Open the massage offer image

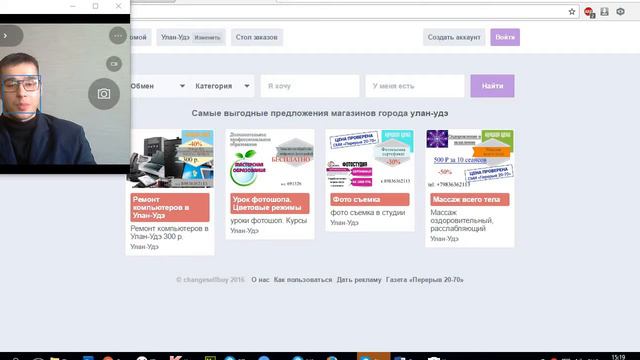coord(470,159)
